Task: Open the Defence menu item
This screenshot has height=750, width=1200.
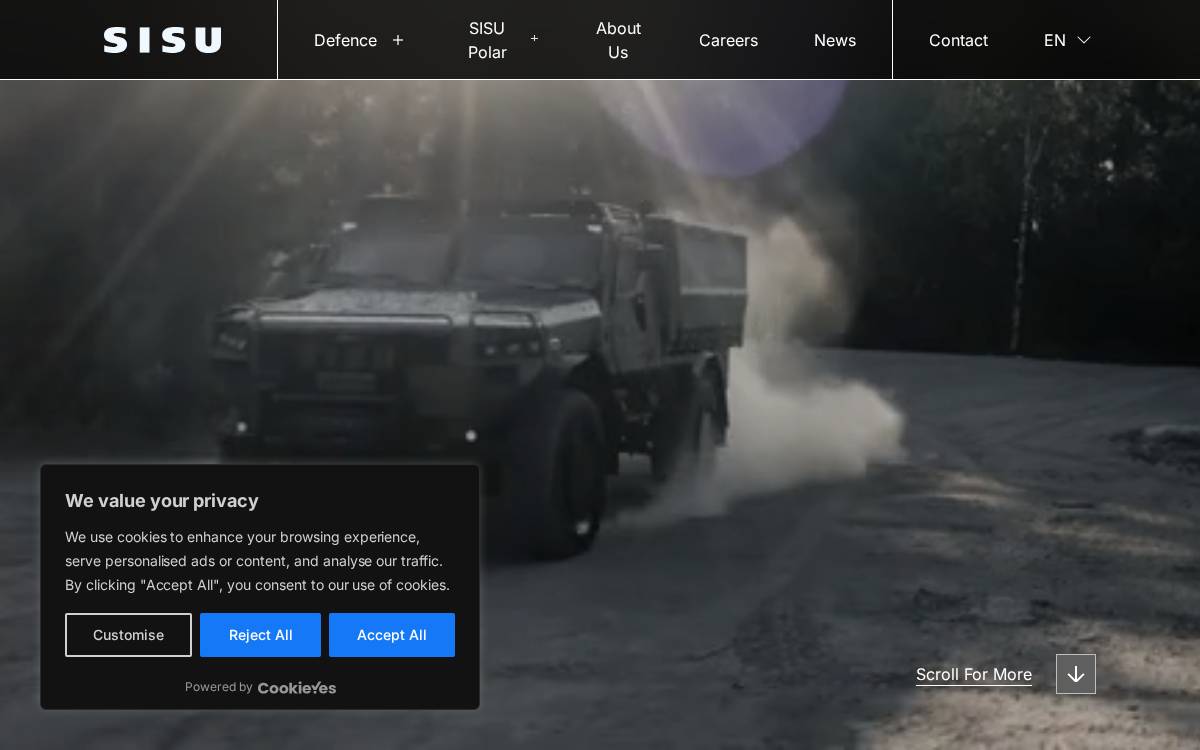Action: 345,40
